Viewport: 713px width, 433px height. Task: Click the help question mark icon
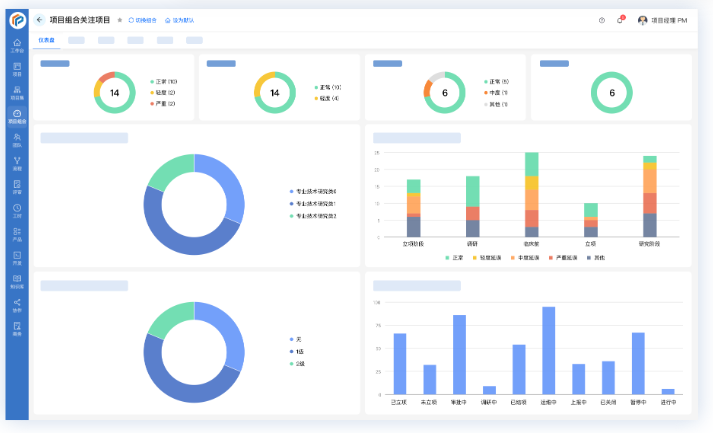tap(601, 20)
